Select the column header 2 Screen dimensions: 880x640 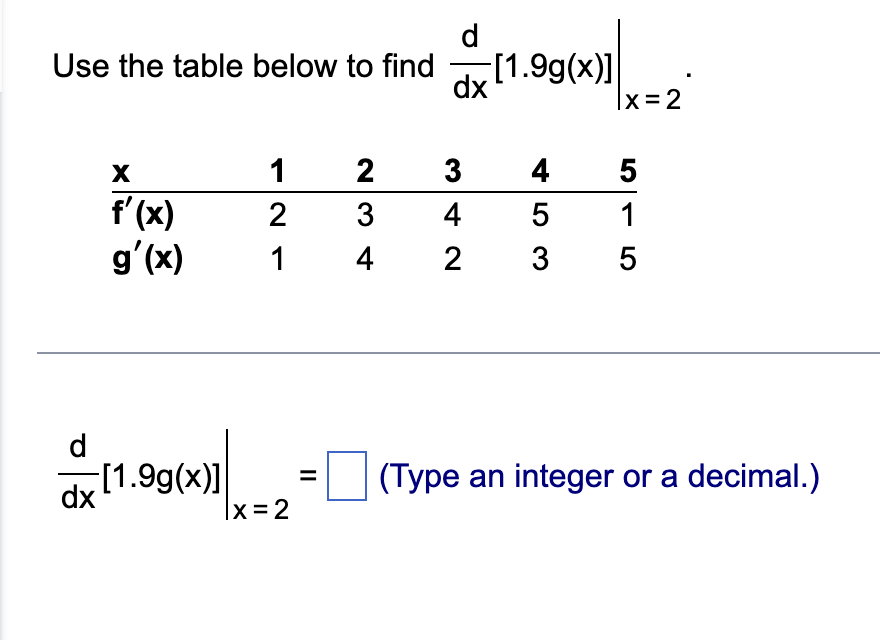coord(365,171)
